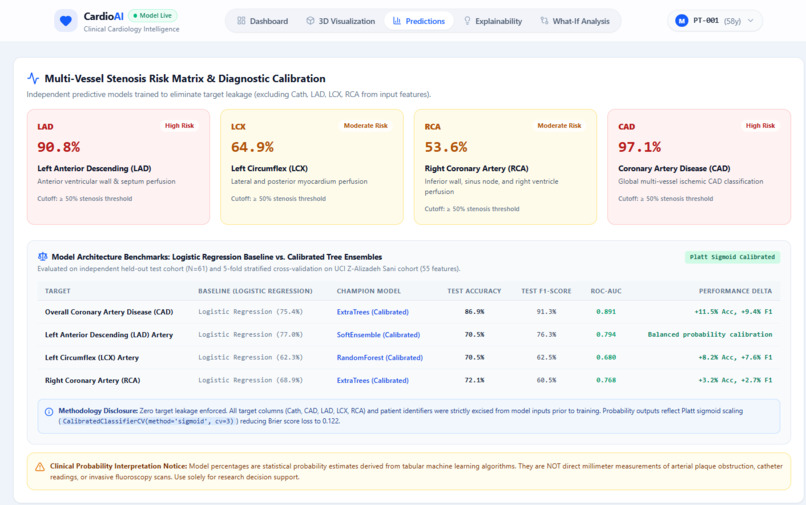Click the Balanced probability calibration delta text
This screenshot has width=806, height=505.
pos(710,334)
